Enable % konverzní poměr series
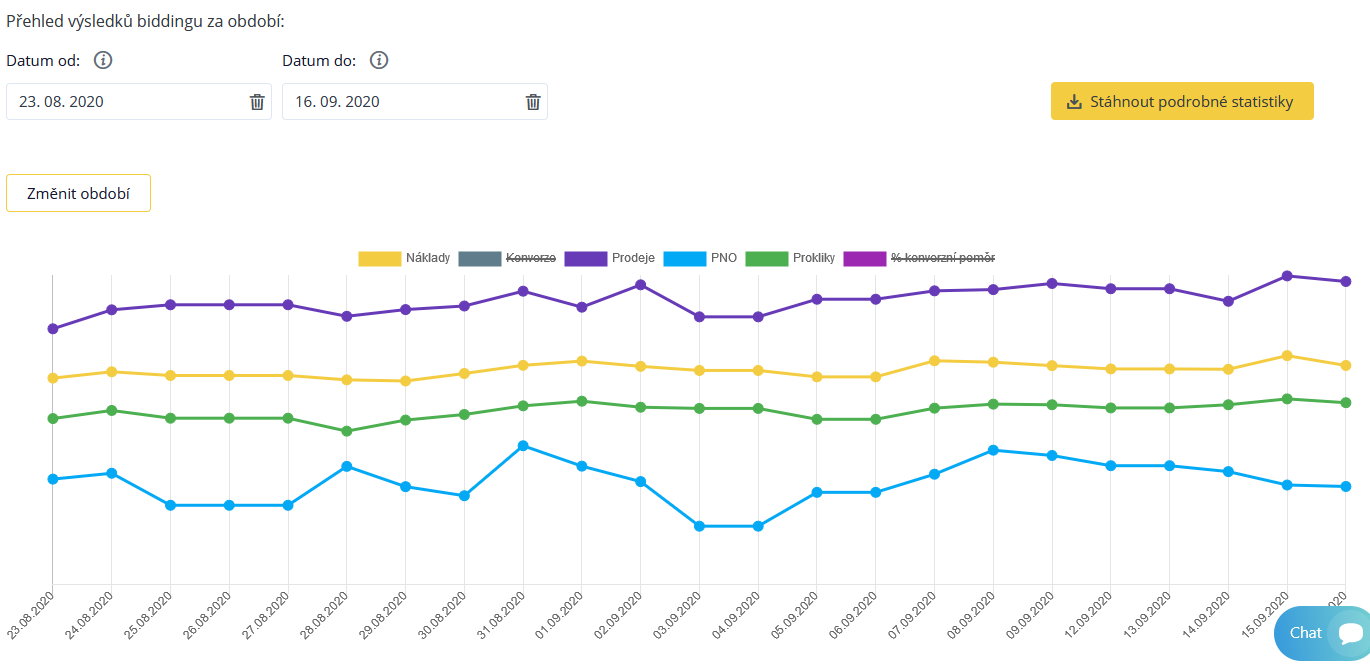The width and height of the screenshot is (1370, 669). [x=942, y=258]
